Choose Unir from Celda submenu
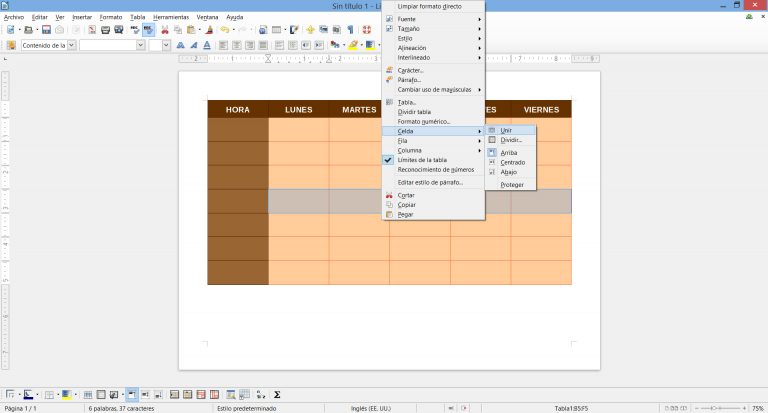 510,130
